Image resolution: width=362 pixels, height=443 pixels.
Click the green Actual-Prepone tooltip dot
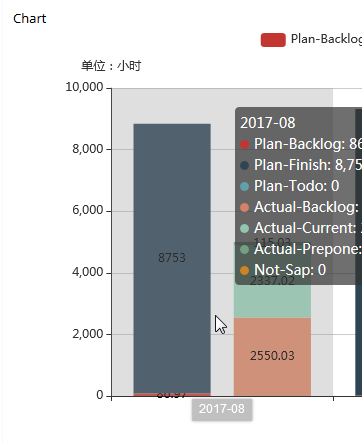point(245,249)
